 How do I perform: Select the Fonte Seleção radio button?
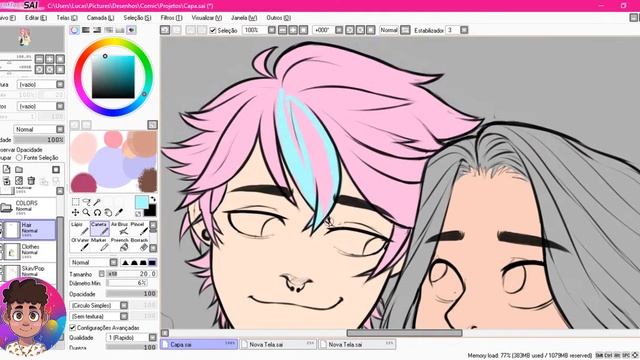point(19,158)
